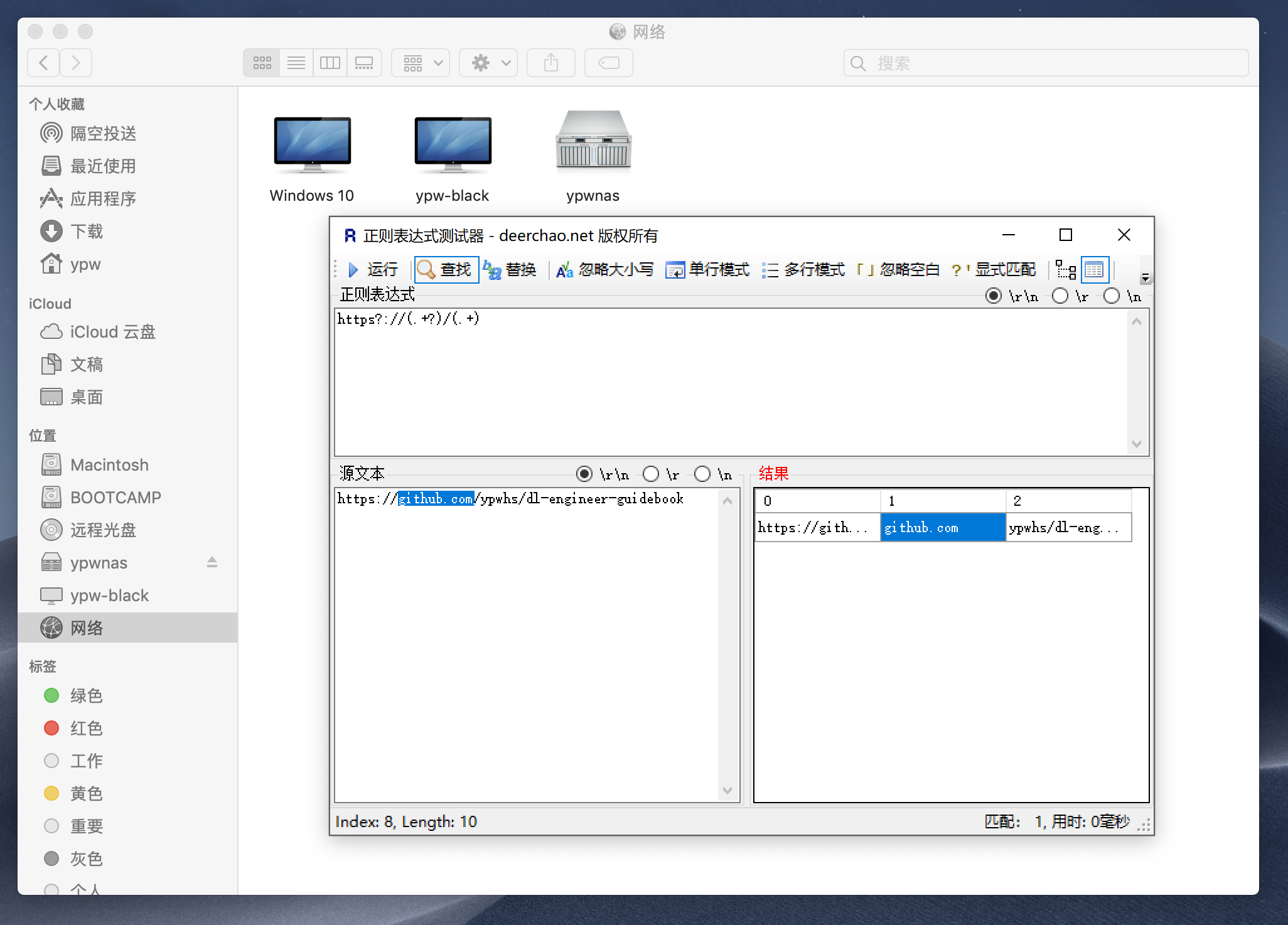Open Finder group-by dropdown
Screen dimensions: 1288x925
[421, 63]
